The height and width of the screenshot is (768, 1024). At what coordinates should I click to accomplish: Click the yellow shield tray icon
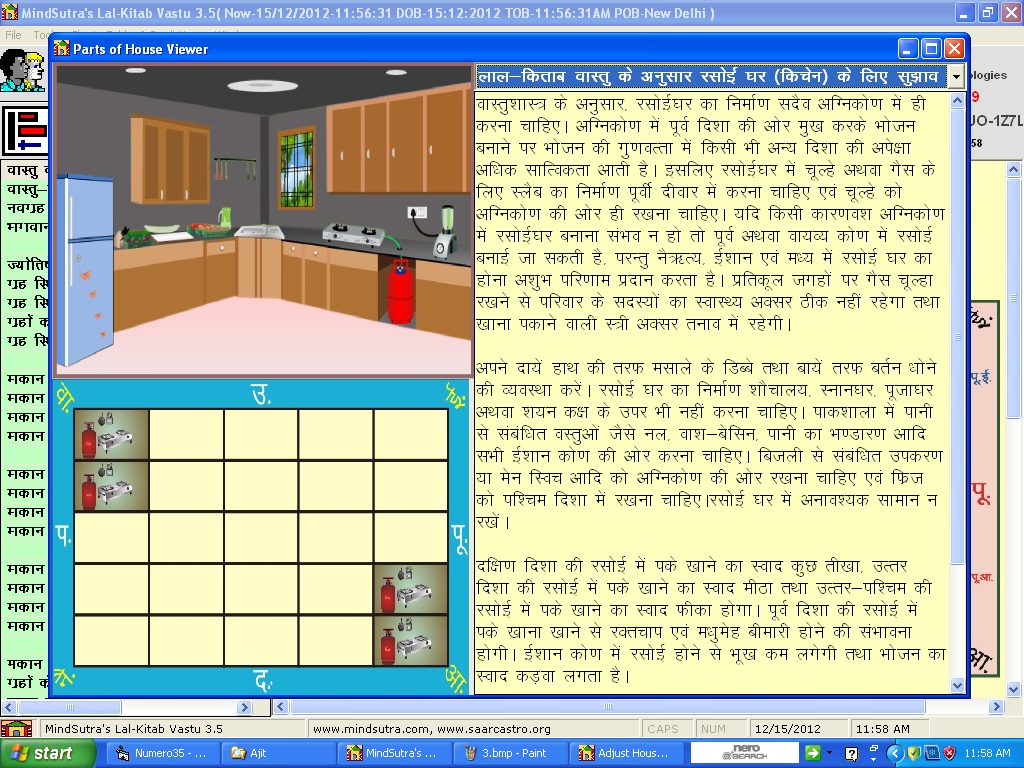click(914, 753)
